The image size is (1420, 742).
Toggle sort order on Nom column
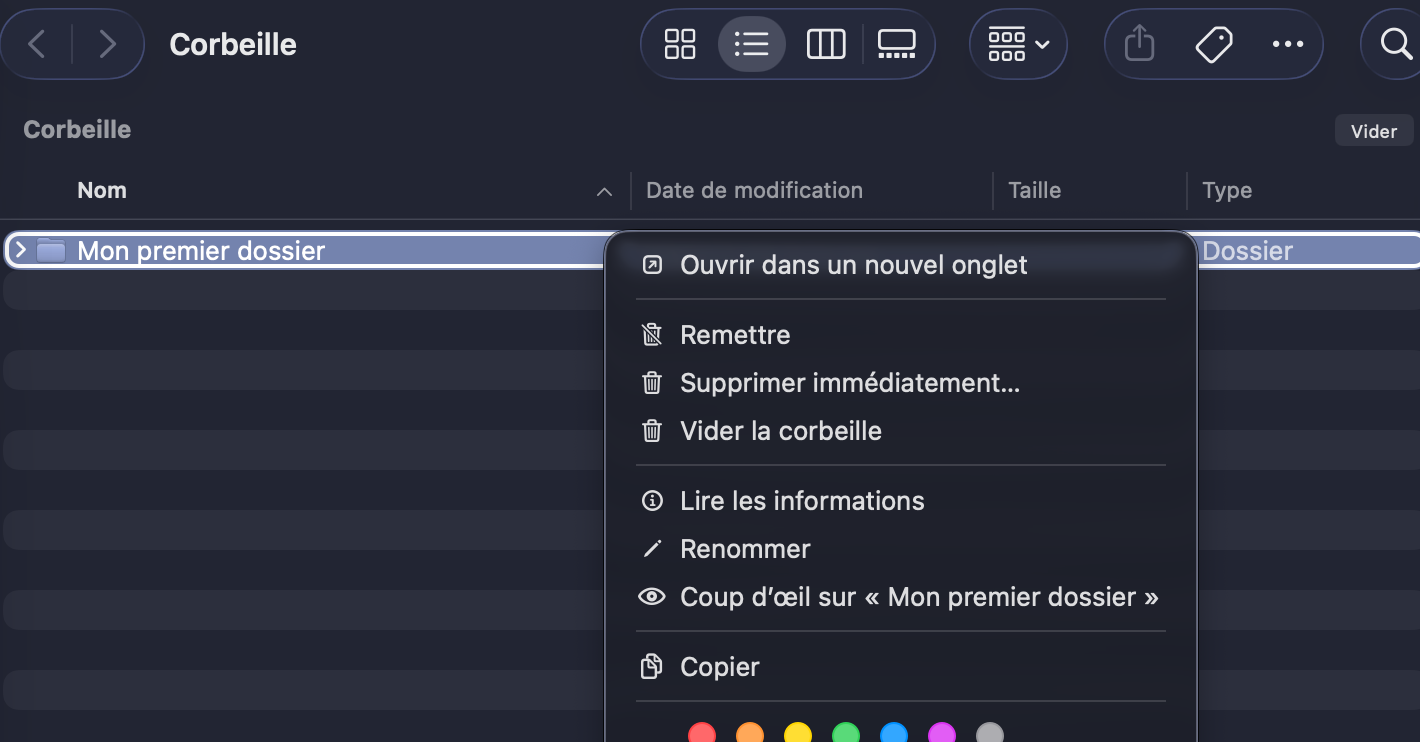click(x=603, y=191)
